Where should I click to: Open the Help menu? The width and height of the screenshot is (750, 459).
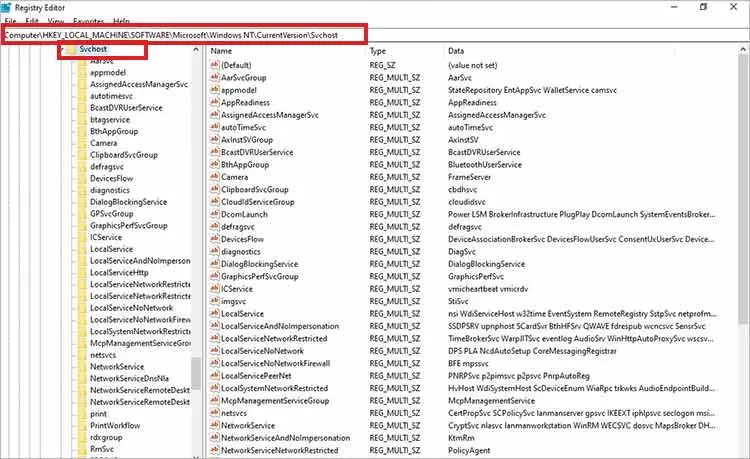pos(121,21)
